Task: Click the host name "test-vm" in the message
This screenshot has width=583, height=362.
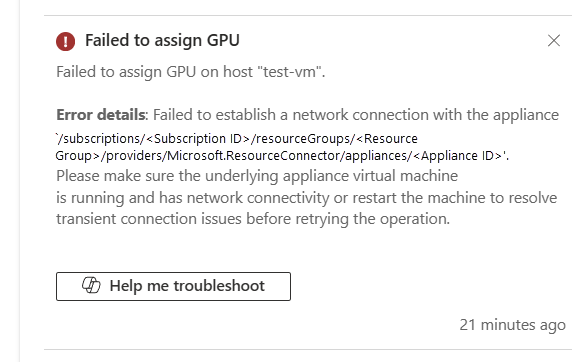Action: [290, 71]
